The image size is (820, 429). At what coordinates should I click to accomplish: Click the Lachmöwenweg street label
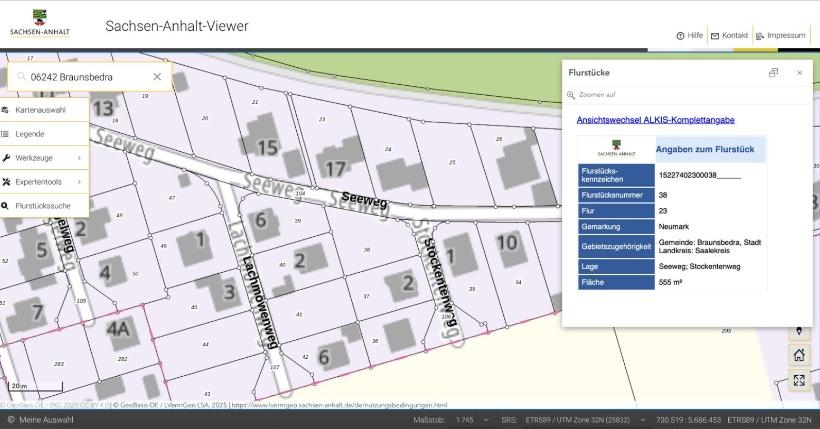tap(260, 302)
